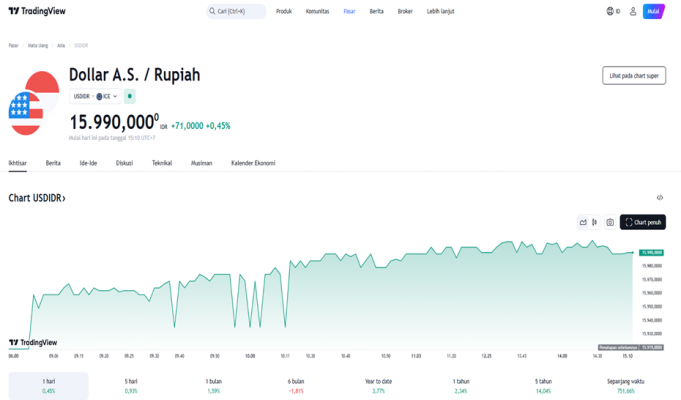This screenshot has width=681, height=400.
Task: Expand the USDIDR ICE source dropdown
Action: [x=95, y=96]
